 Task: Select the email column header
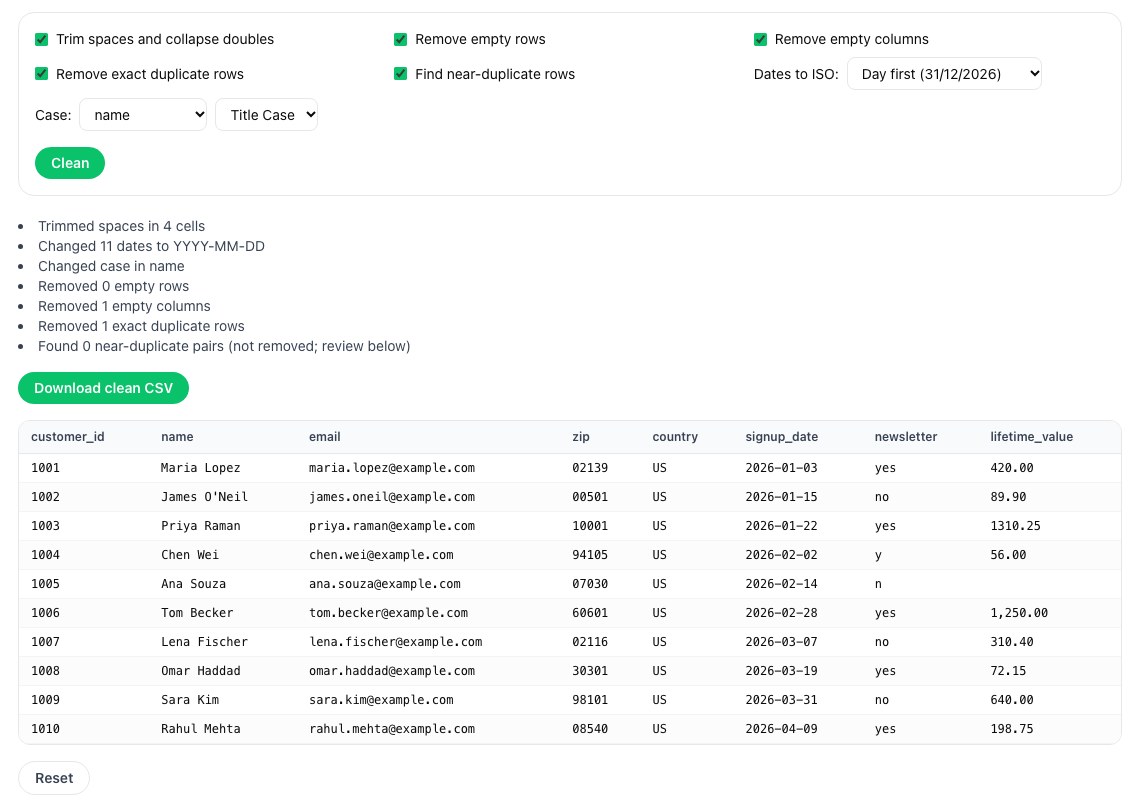[324, 437]
